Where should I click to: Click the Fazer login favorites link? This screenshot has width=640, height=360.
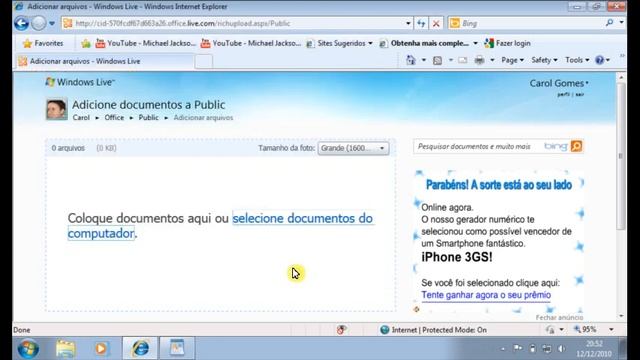(x=507, y=43)
